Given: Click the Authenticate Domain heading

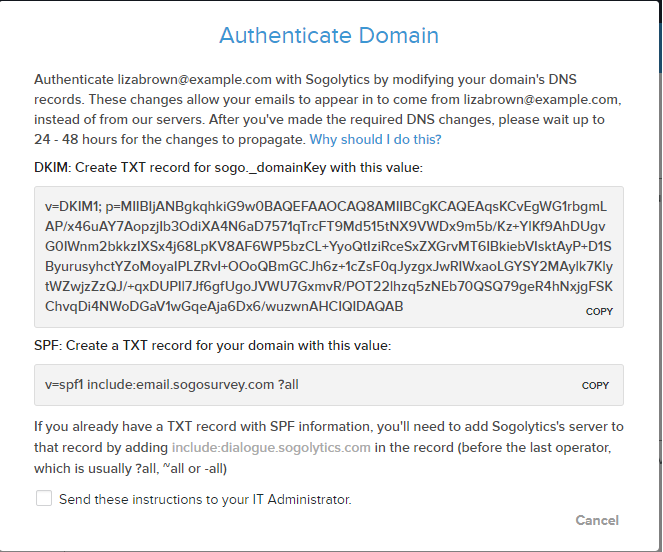Looking at the screenshot, I should tap(329, 35).
